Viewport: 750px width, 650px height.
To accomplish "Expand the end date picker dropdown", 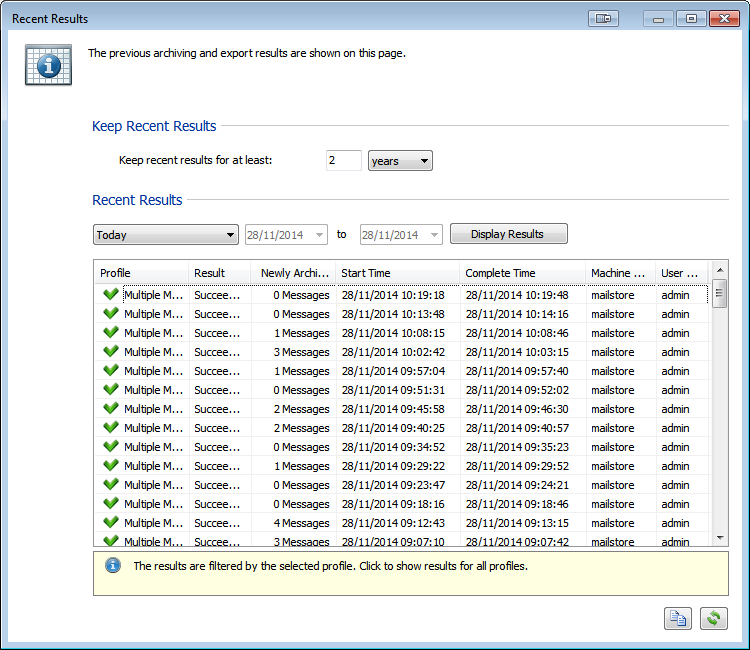I will tap(434, 235).
